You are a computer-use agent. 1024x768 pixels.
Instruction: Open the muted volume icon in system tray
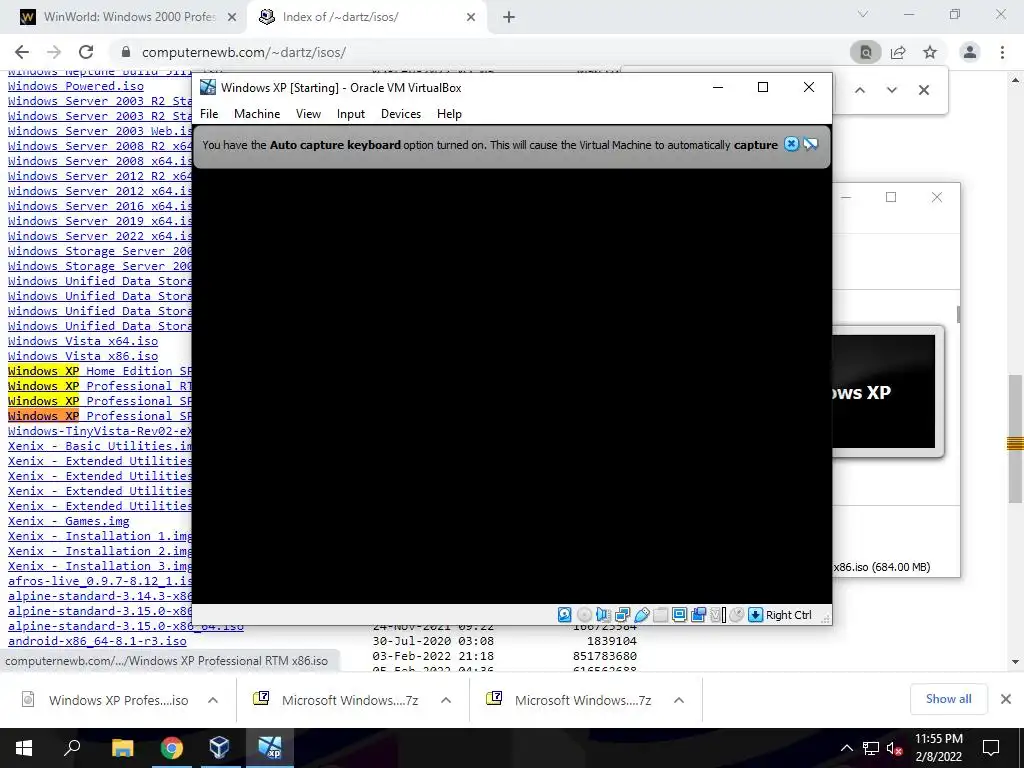click(x=895, y=748)
